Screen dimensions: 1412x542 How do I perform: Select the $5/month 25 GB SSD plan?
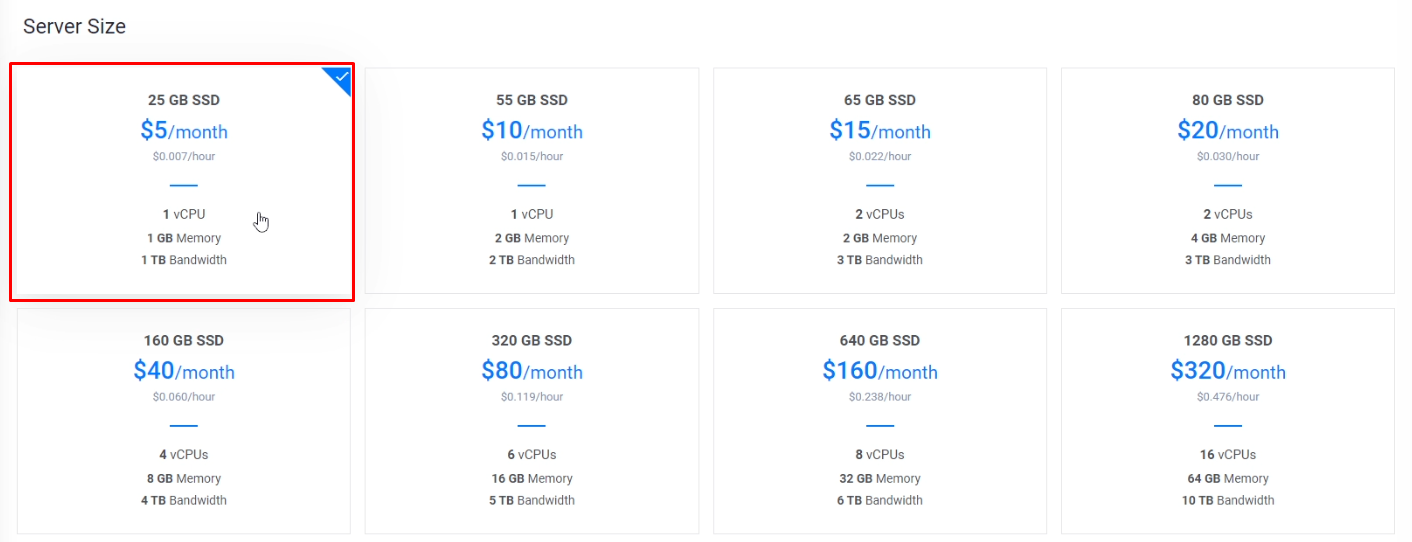[183, 180]
